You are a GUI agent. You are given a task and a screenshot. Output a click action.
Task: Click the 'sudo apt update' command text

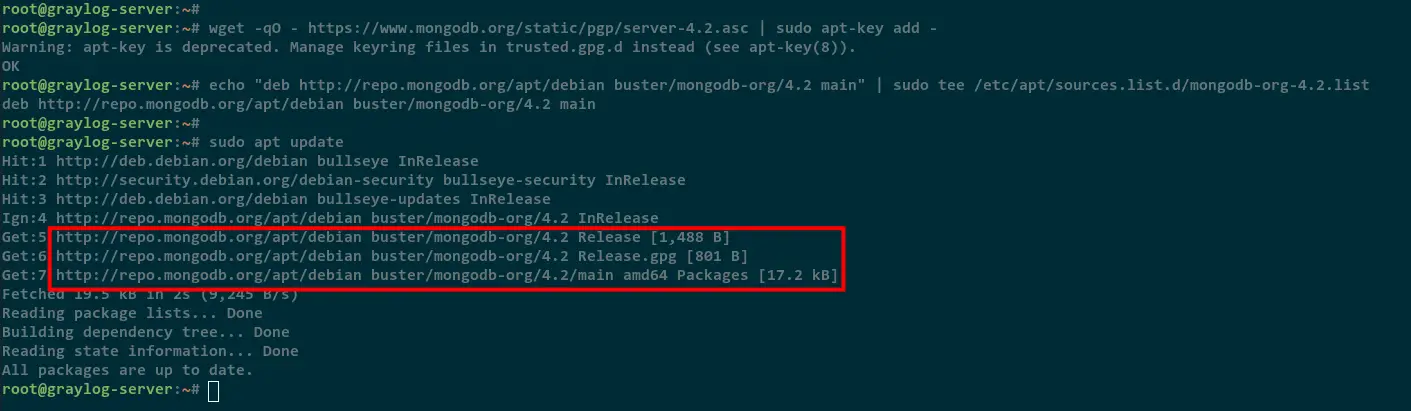[276, 142]
